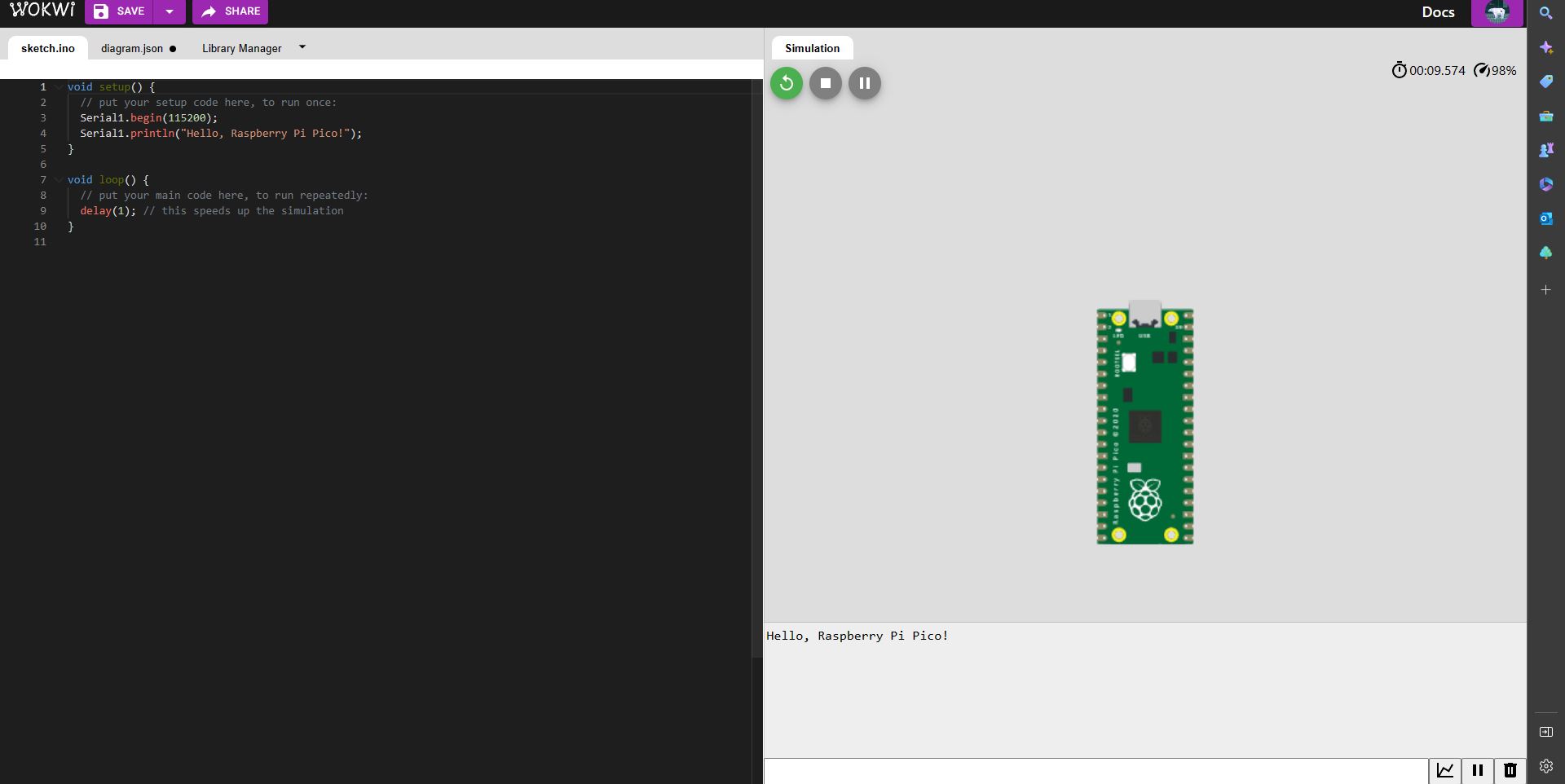Open the Docs link

pos(1438,12)
